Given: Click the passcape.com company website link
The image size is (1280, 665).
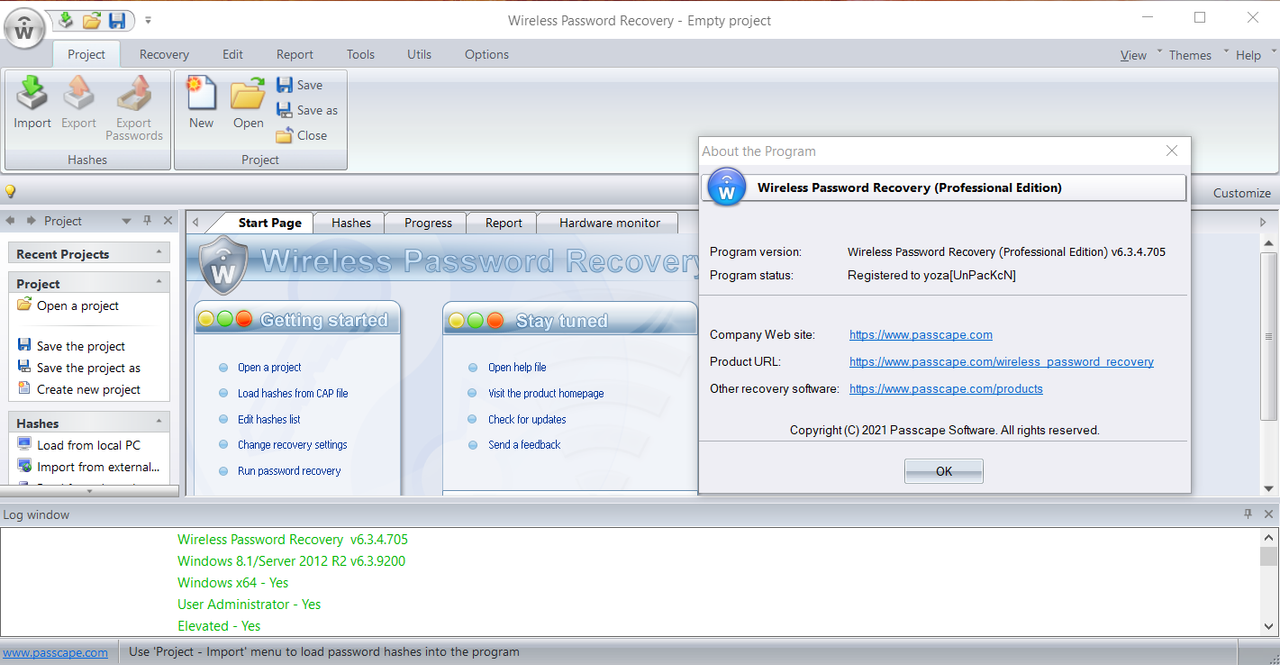Looking at the screenshot, I should 921,335.
